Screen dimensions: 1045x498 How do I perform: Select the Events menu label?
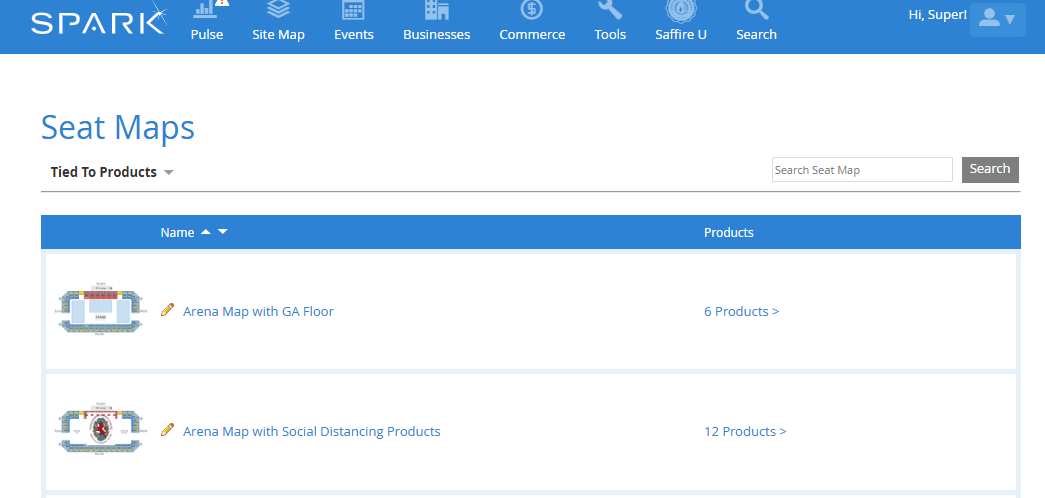tap(354, 35)
